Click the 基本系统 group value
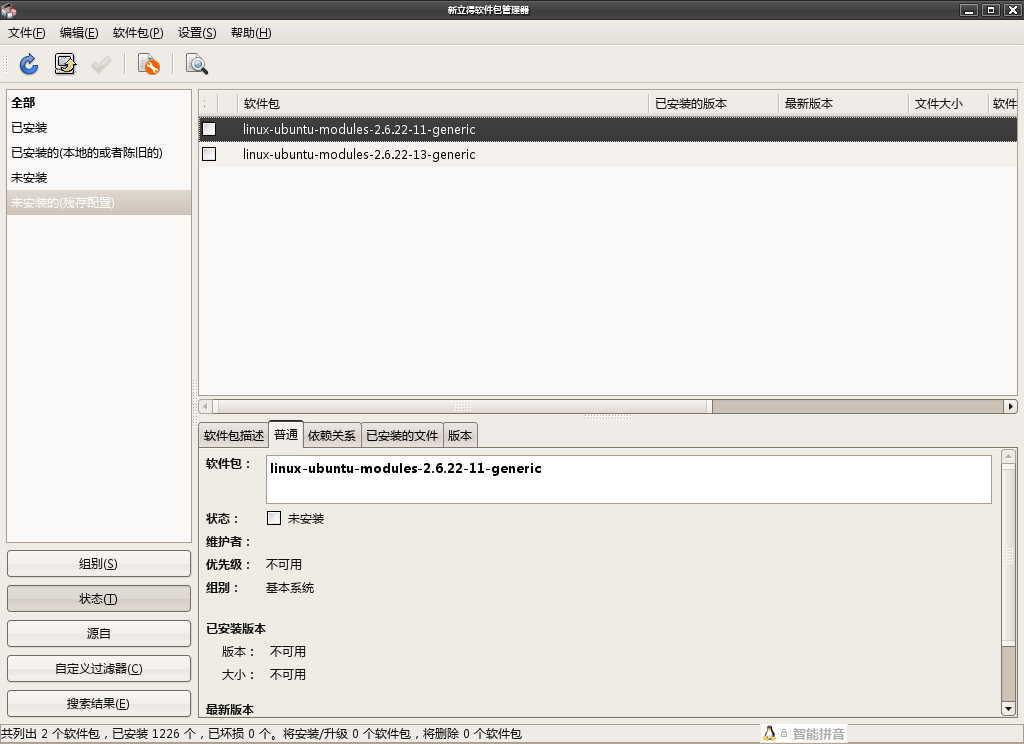The height and width of the screenshot is (744, 1024). pos(290,587)
